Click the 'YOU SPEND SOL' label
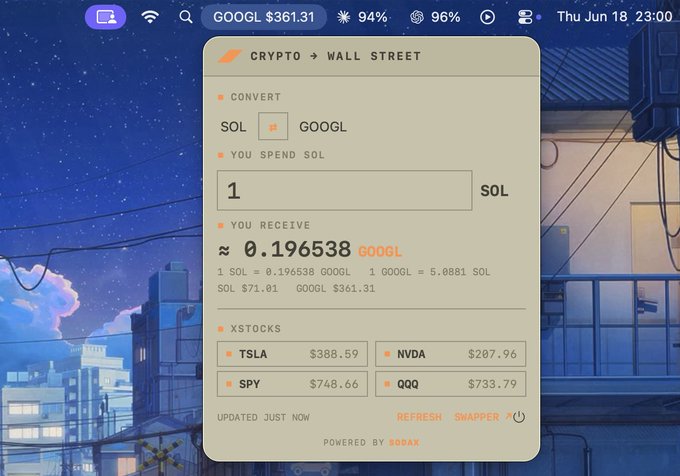Viewport: 680px width, 476px height. [278, 155]
